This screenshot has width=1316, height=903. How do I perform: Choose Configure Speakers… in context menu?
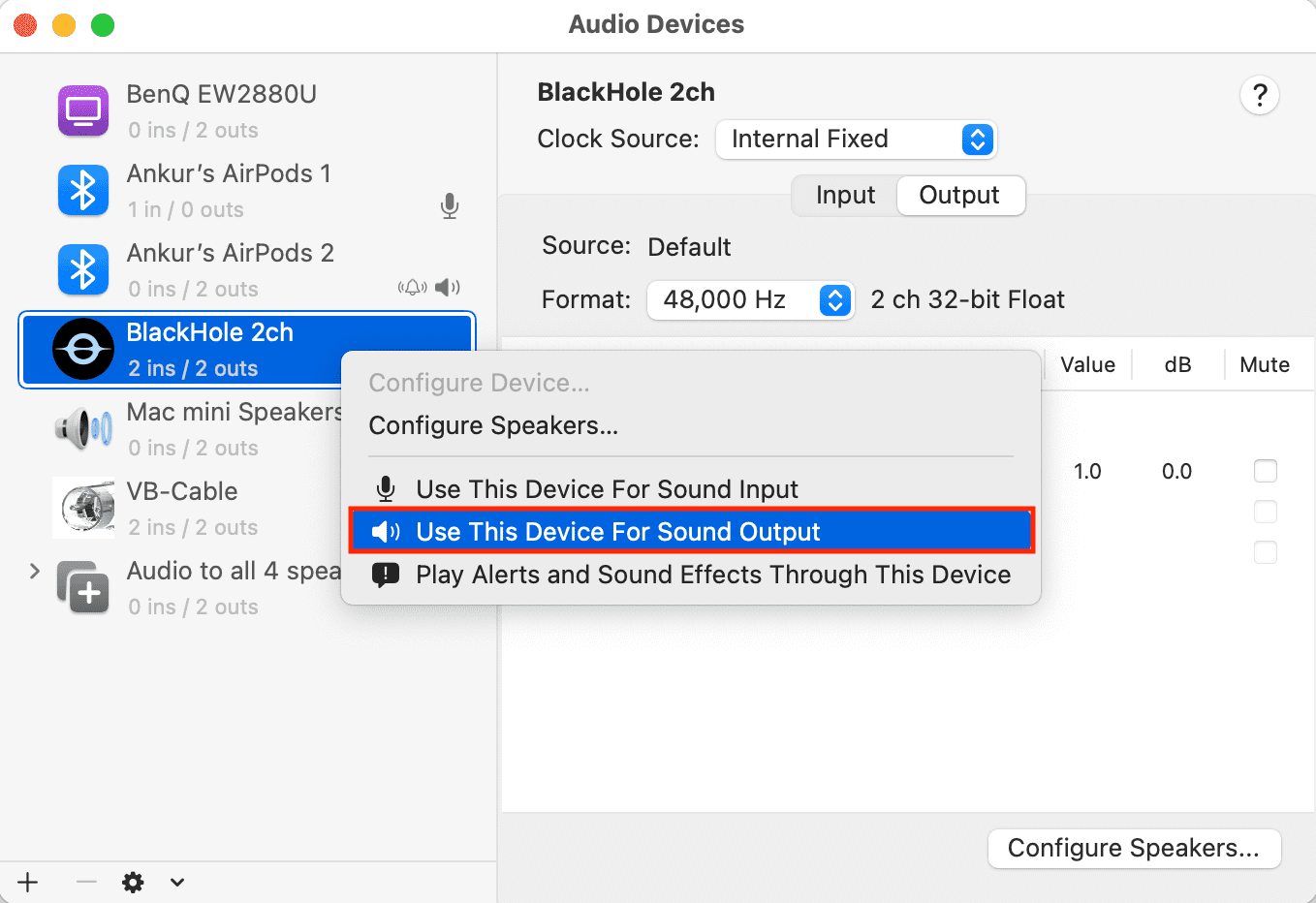coord(493,425)
